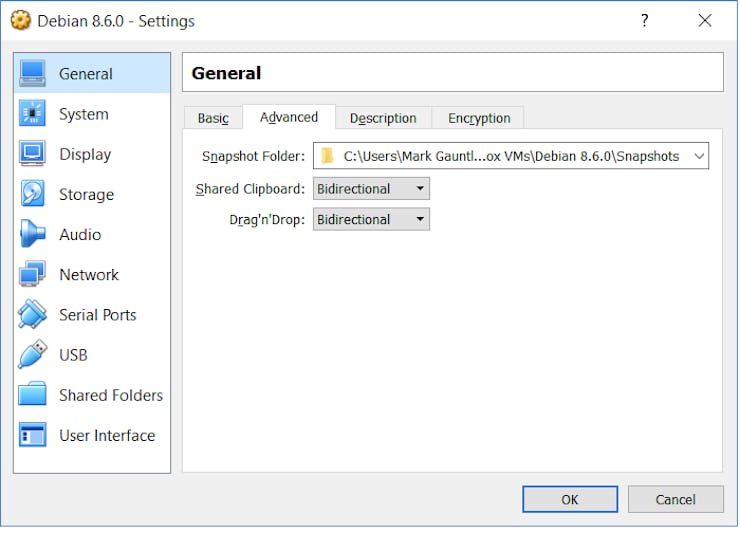Switch to the Basic tab
740x533 pixels.
(x=213, y=118)
